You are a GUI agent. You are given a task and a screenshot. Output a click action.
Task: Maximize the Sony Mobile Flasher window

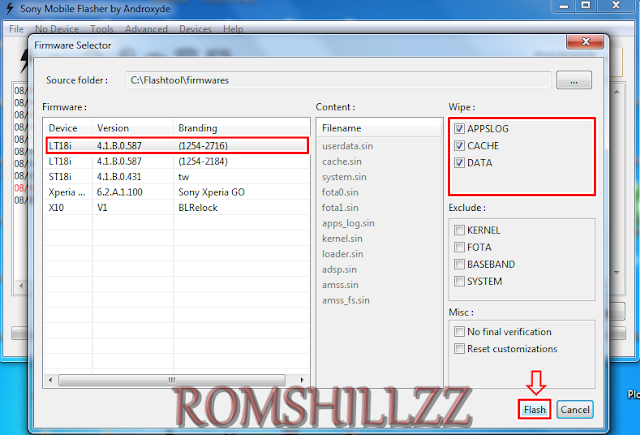586,6
